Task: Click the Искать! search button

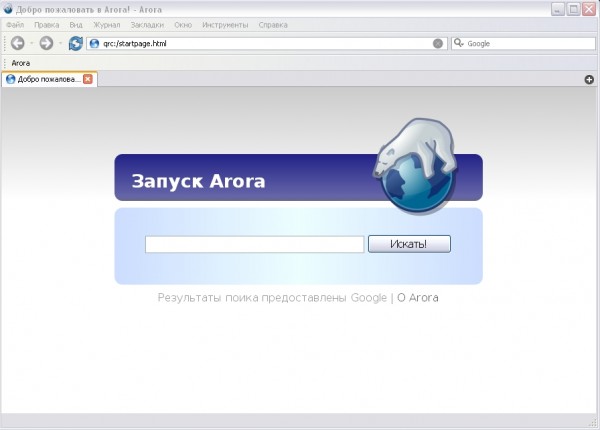Action: [409, 244]
